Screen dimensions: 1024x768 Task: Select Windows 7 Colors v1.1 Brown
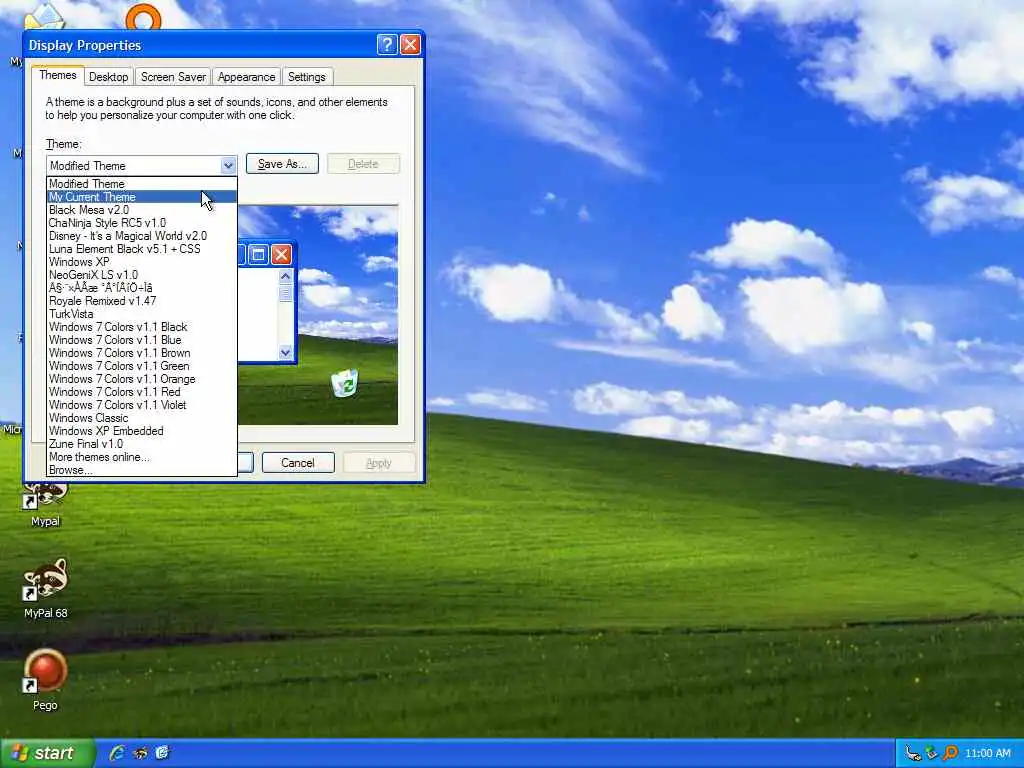tap(142, 353)
